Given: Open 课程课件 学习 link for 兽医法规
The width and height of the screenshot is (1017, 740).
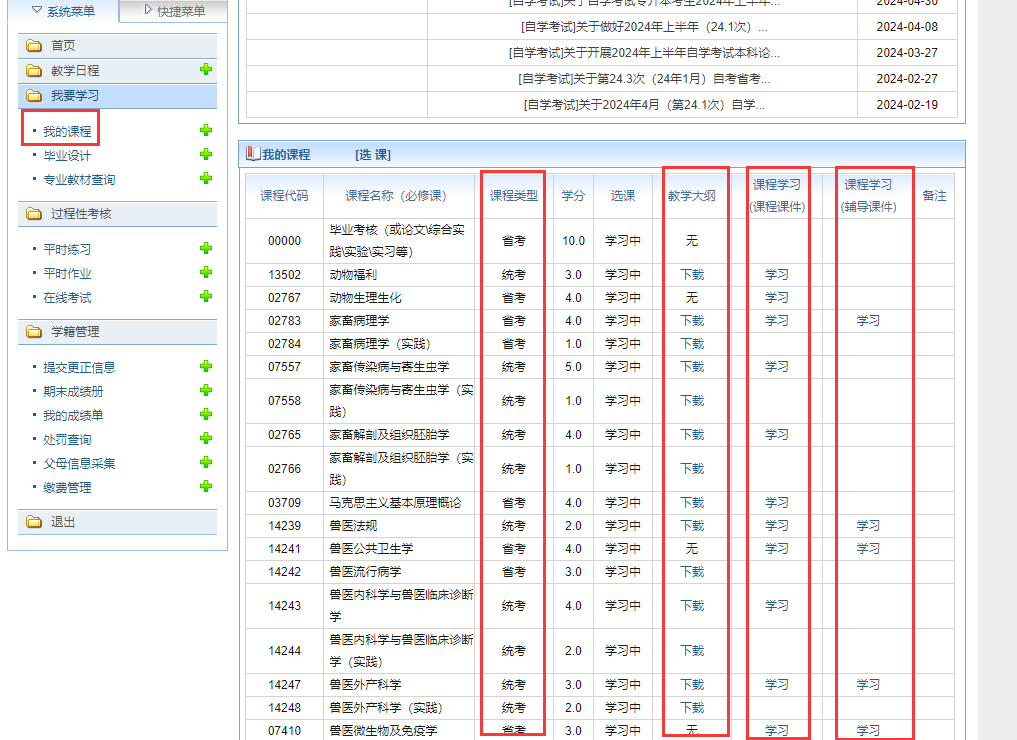Looking at the screenshot, I should (777, 526).
